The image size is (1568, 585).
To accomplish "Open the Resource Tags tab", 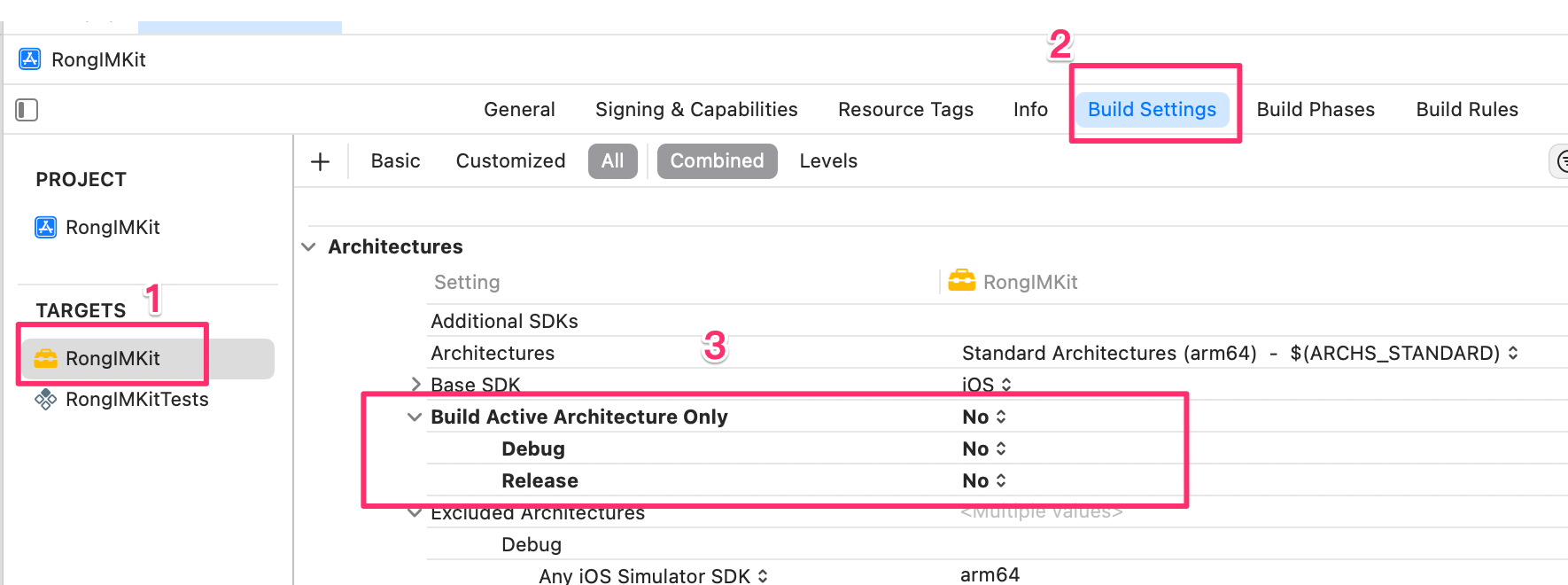I will point(905,110).
